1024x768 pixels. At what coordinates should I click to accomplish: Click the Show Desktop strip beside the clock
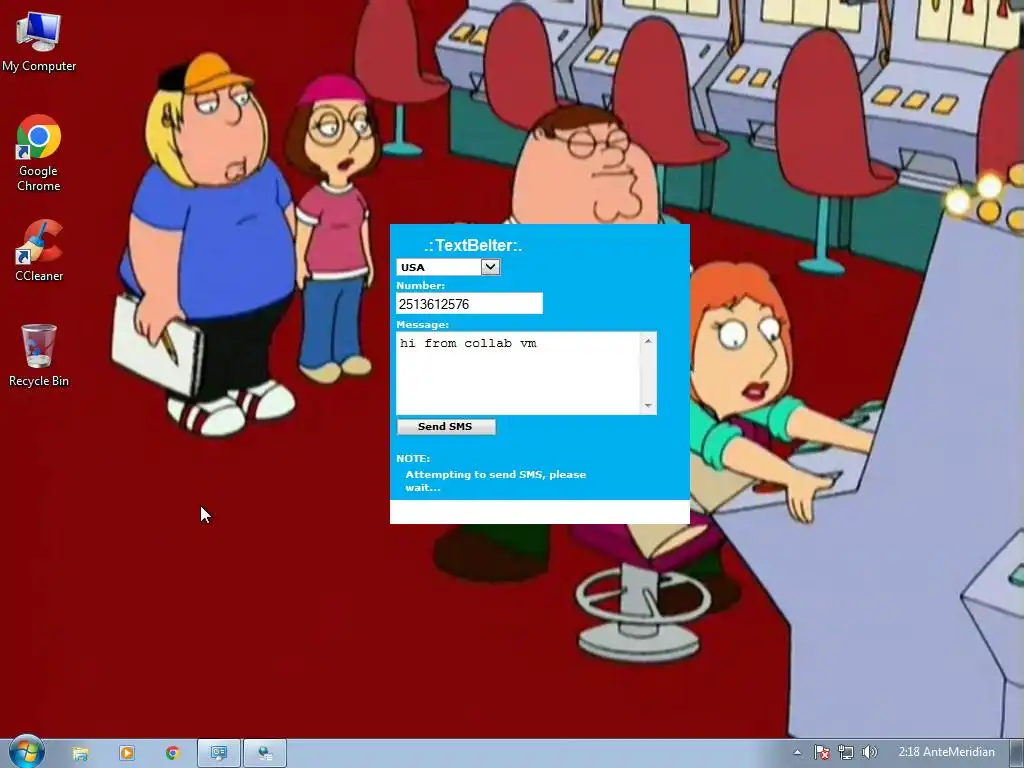click(x=1016, y=753)
